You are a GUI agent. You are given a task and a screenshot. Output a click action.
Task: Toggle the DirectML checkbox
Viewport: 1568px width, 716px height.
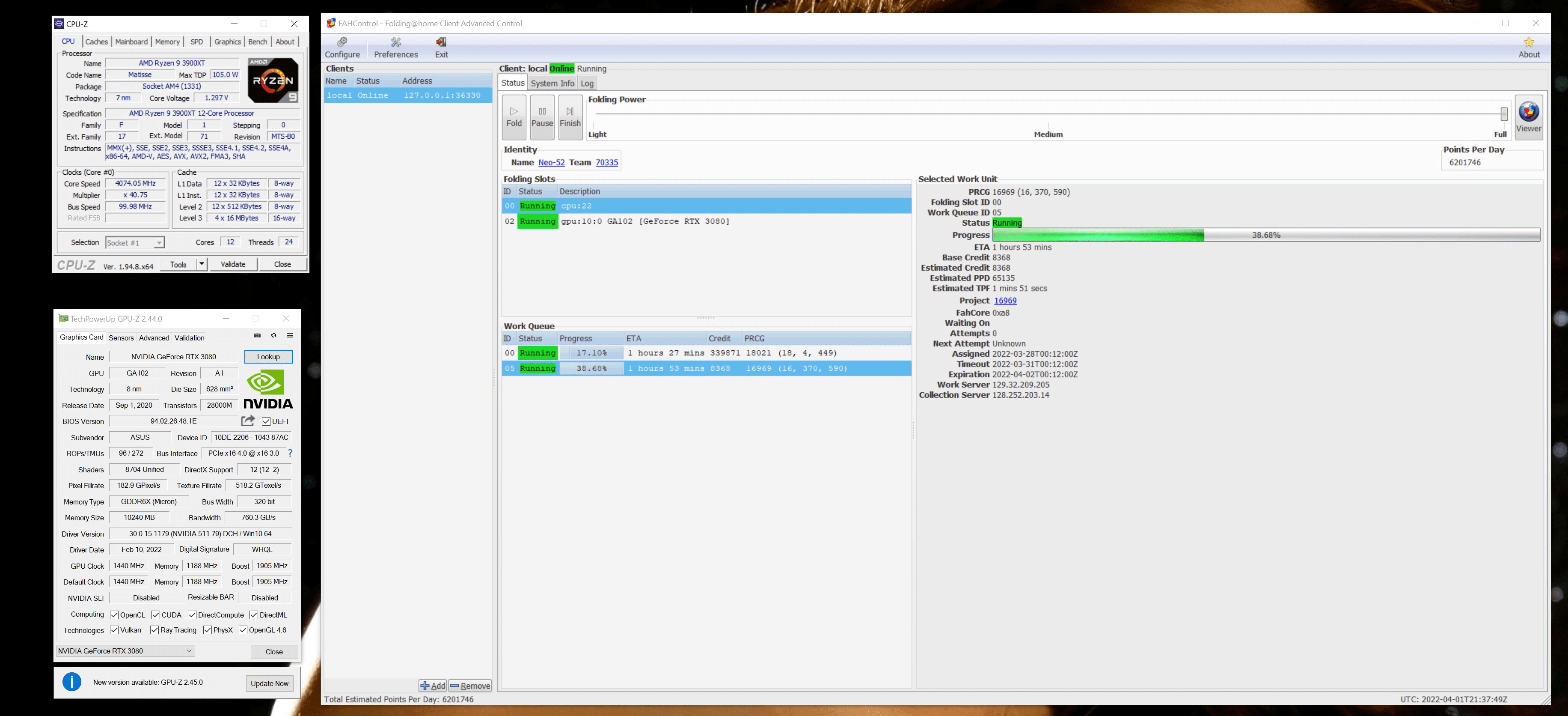pyautogui.click(x=253, y=615)
